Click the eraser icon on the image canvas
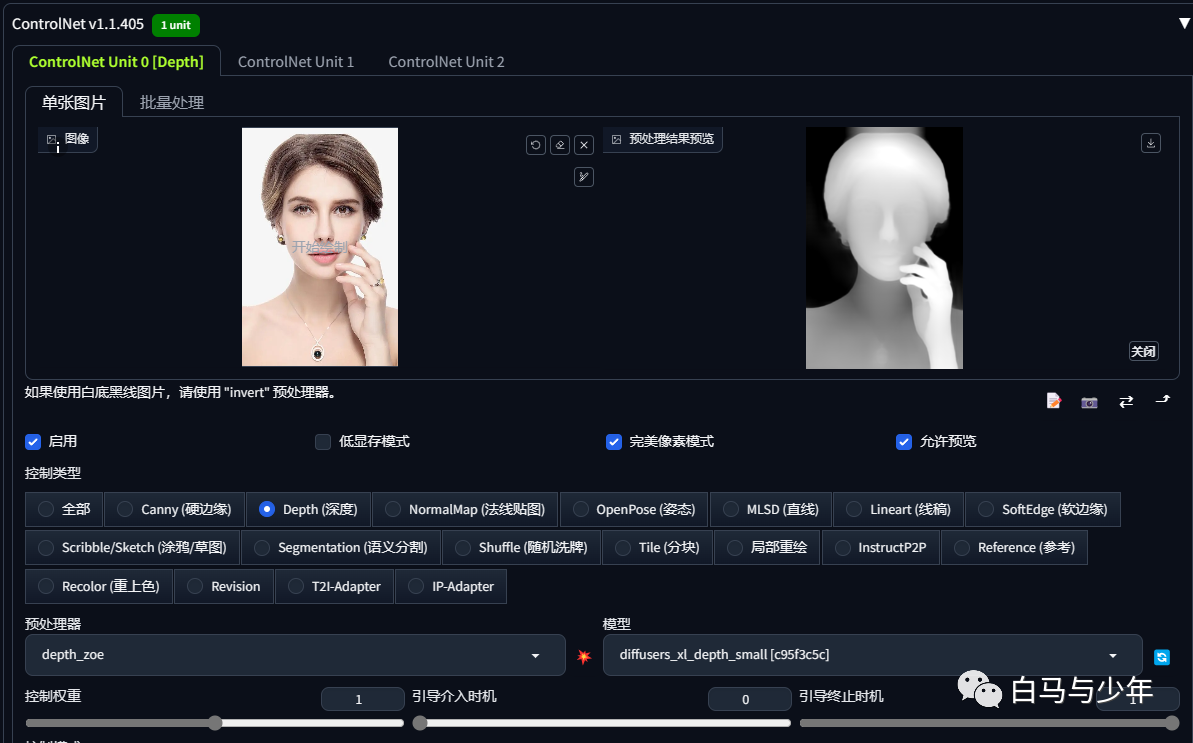1193x743 pixels. pyautogui.click(x=560, y=144)
